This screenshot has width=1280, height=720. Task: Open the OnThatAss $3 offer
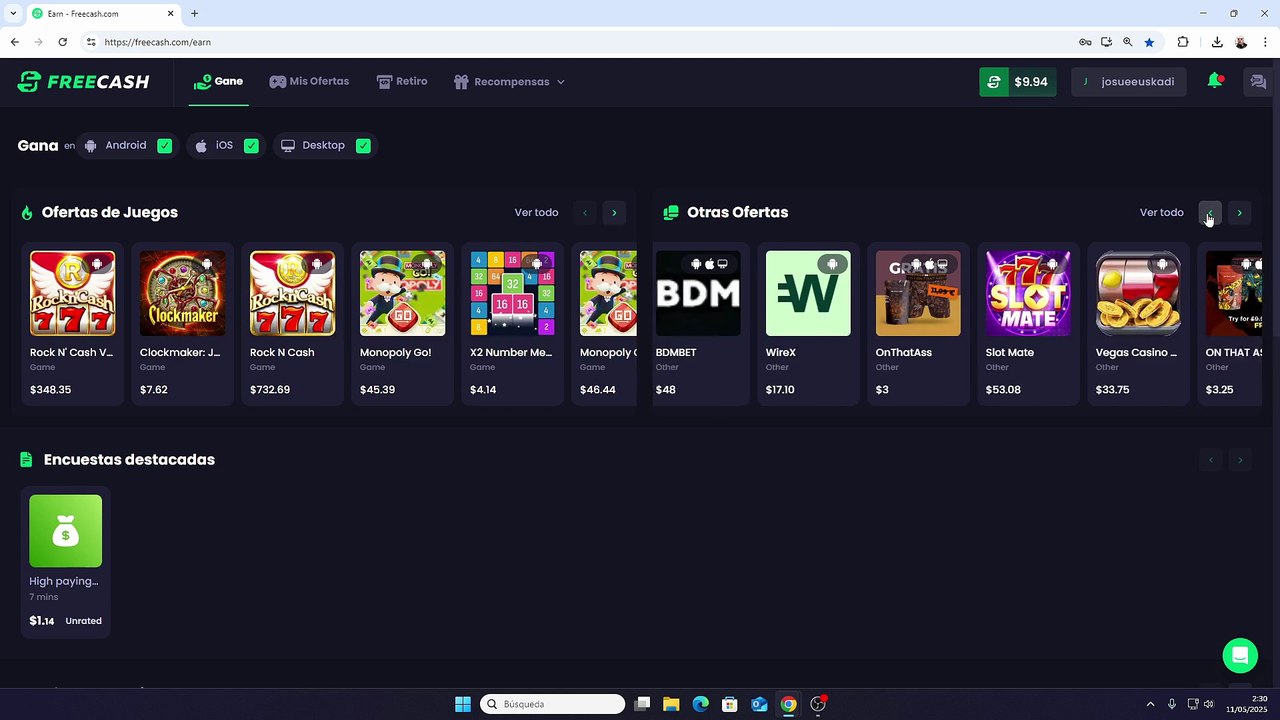coord(918,323)
